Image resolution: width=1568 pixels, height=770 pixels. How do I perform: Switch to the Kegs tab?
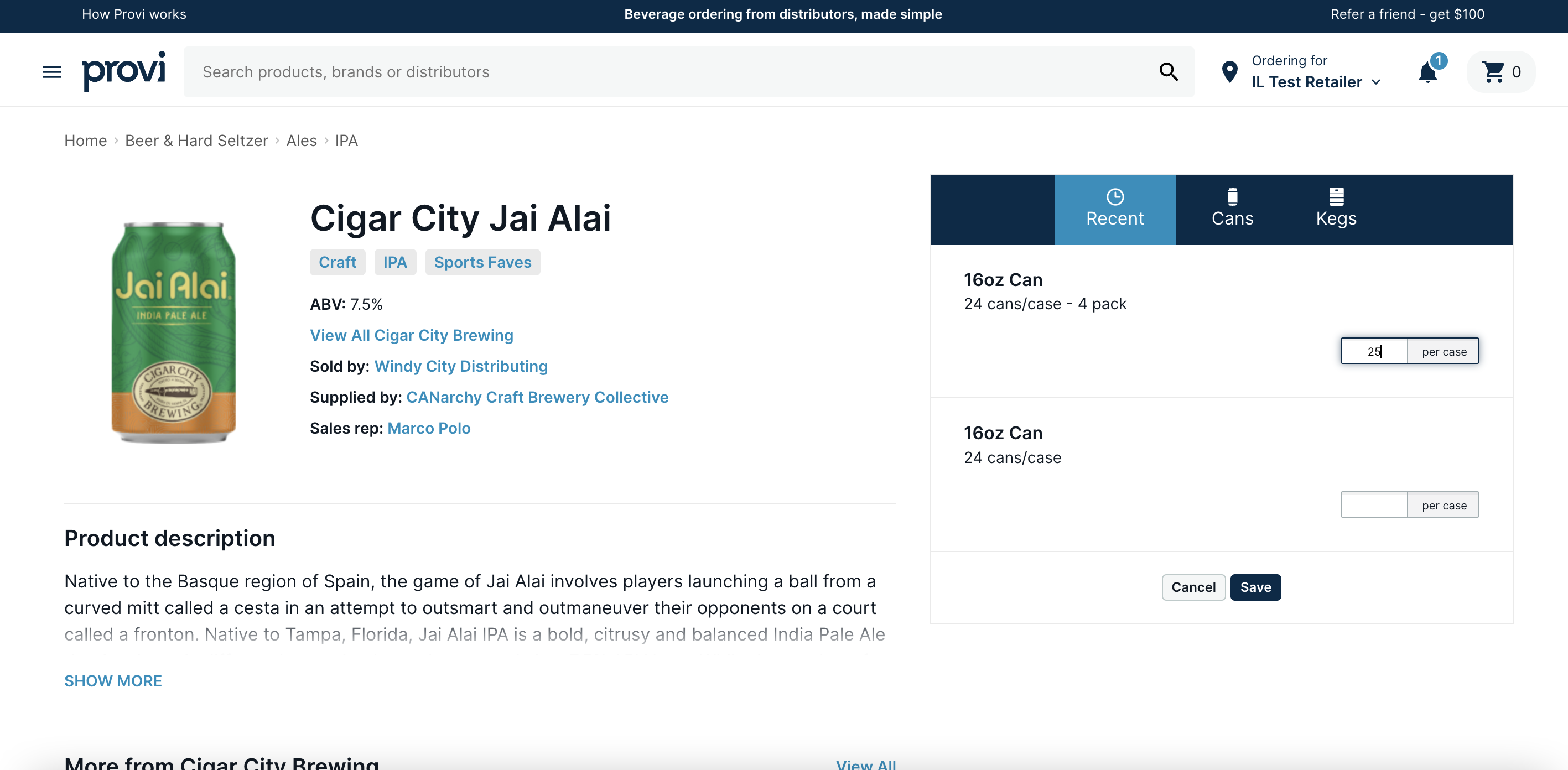click(1336, 210)
